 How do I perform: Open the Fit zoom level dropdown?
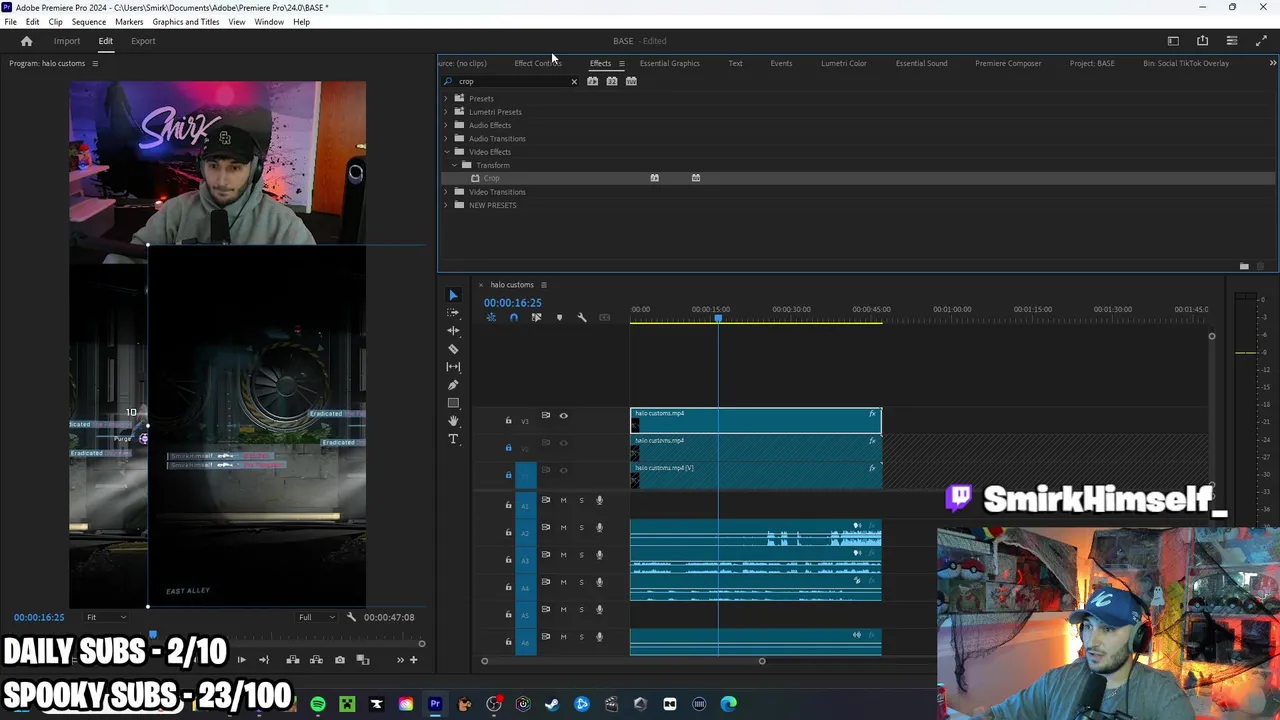tap(106, 617)
